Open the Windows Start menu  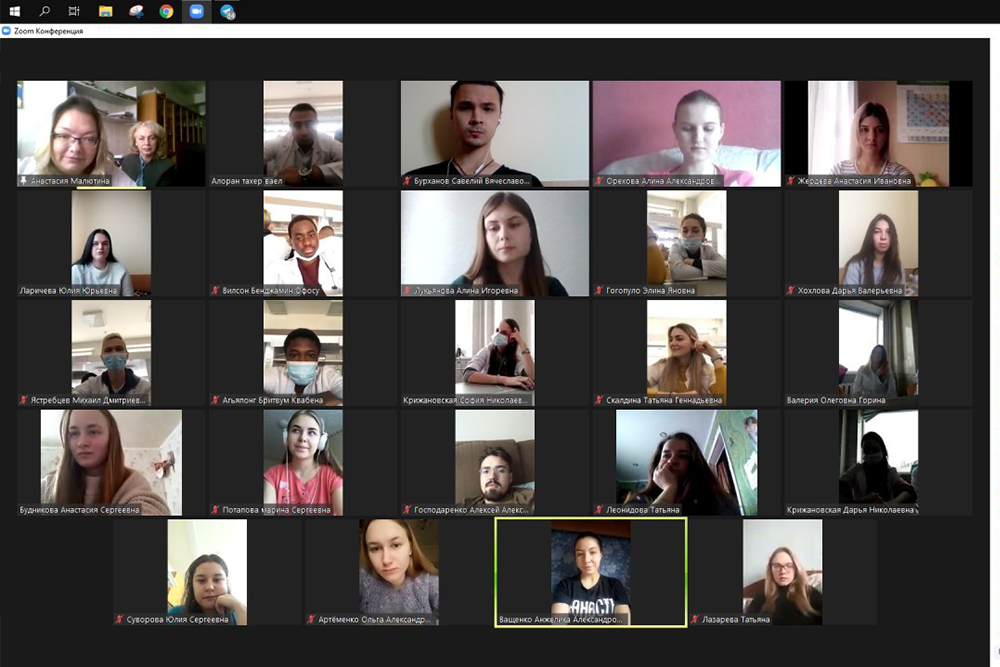click(x=14, y=11)
